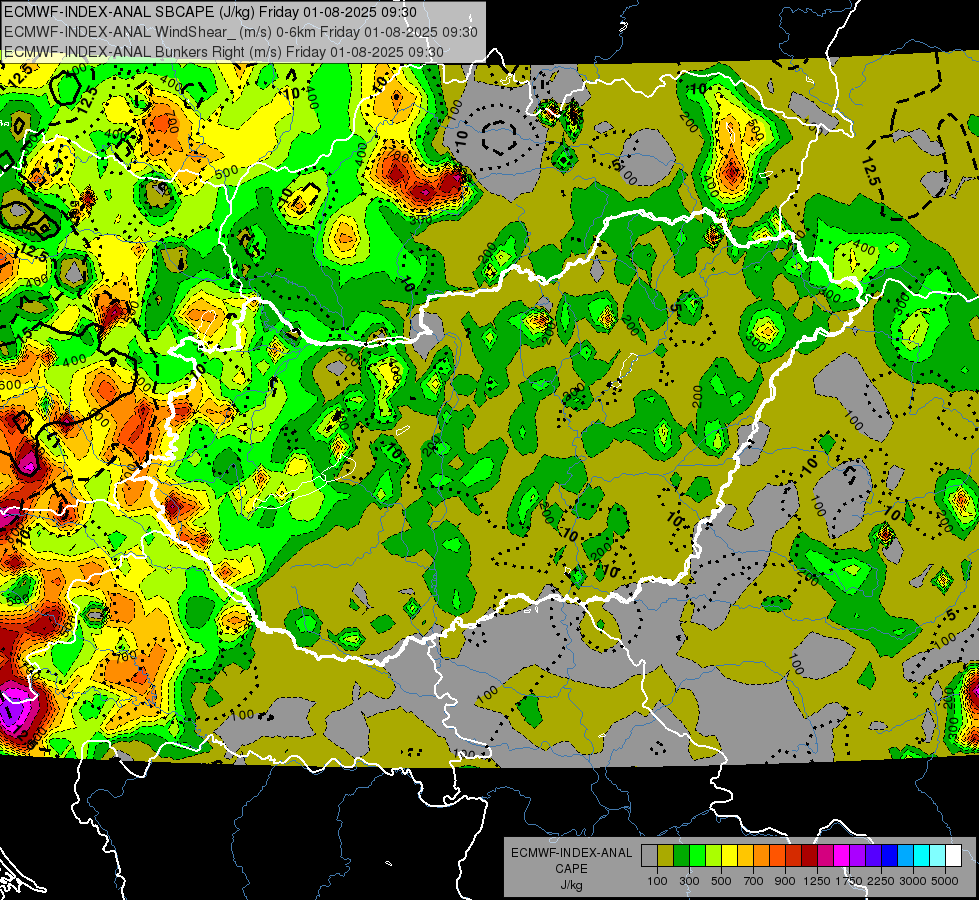Pick the dark red swatch left of the 1250 tick
Image resolution: width=979 pixels, height=900 pixels.
pyautogui.click(x=810, y=856)
